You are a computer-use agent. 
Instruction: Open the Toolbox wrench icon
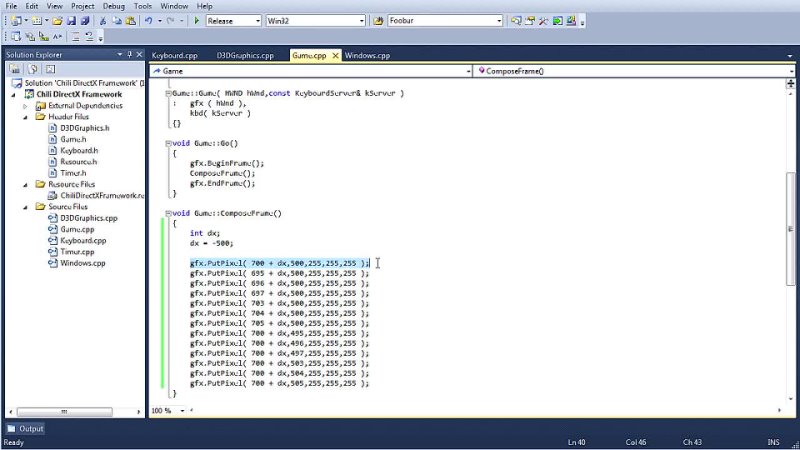point(543,21)
